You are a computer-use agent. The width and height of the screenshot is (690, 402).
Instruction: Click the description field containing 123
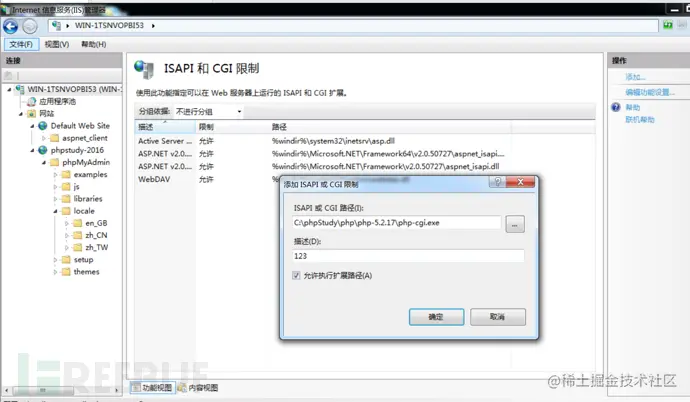[408, 256]
